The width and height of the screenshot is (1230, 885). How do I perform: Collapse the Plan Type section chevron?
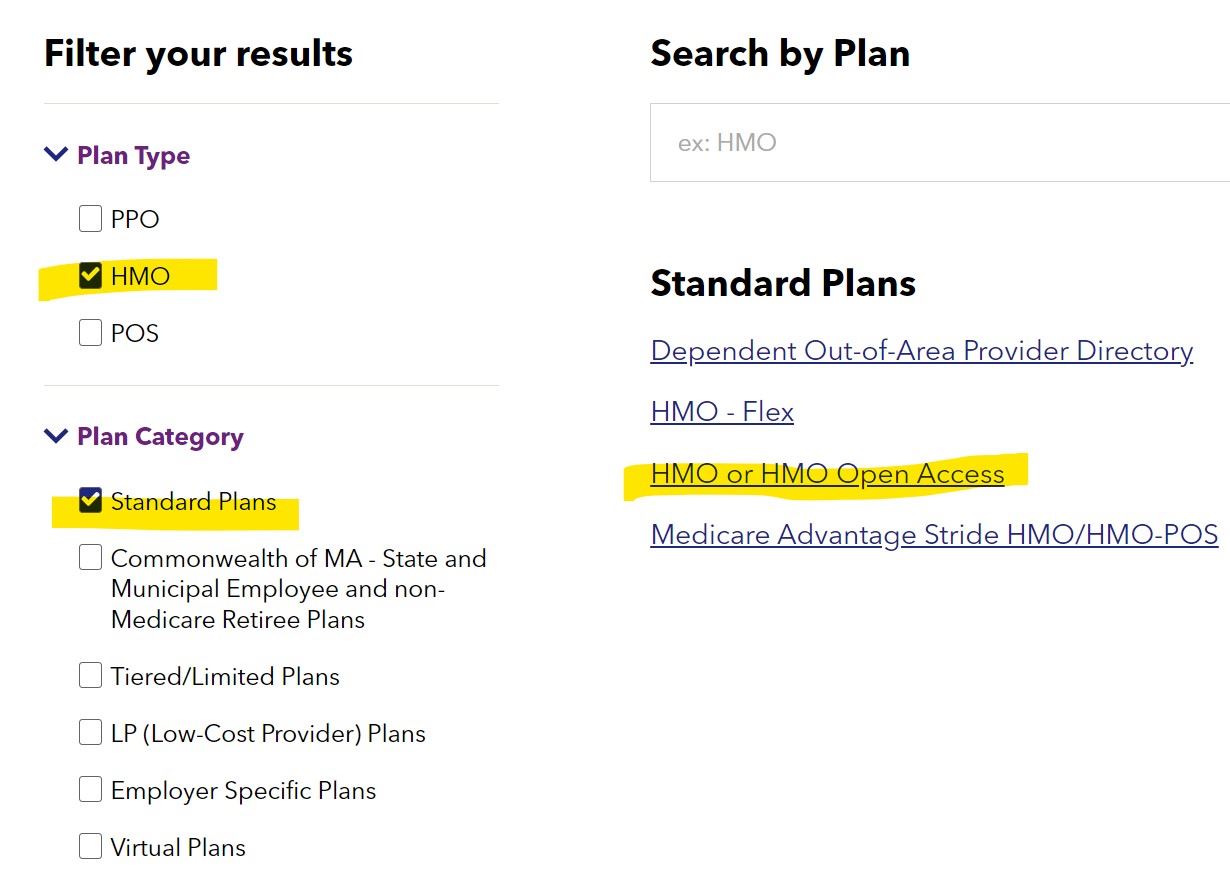pos(55,154)
